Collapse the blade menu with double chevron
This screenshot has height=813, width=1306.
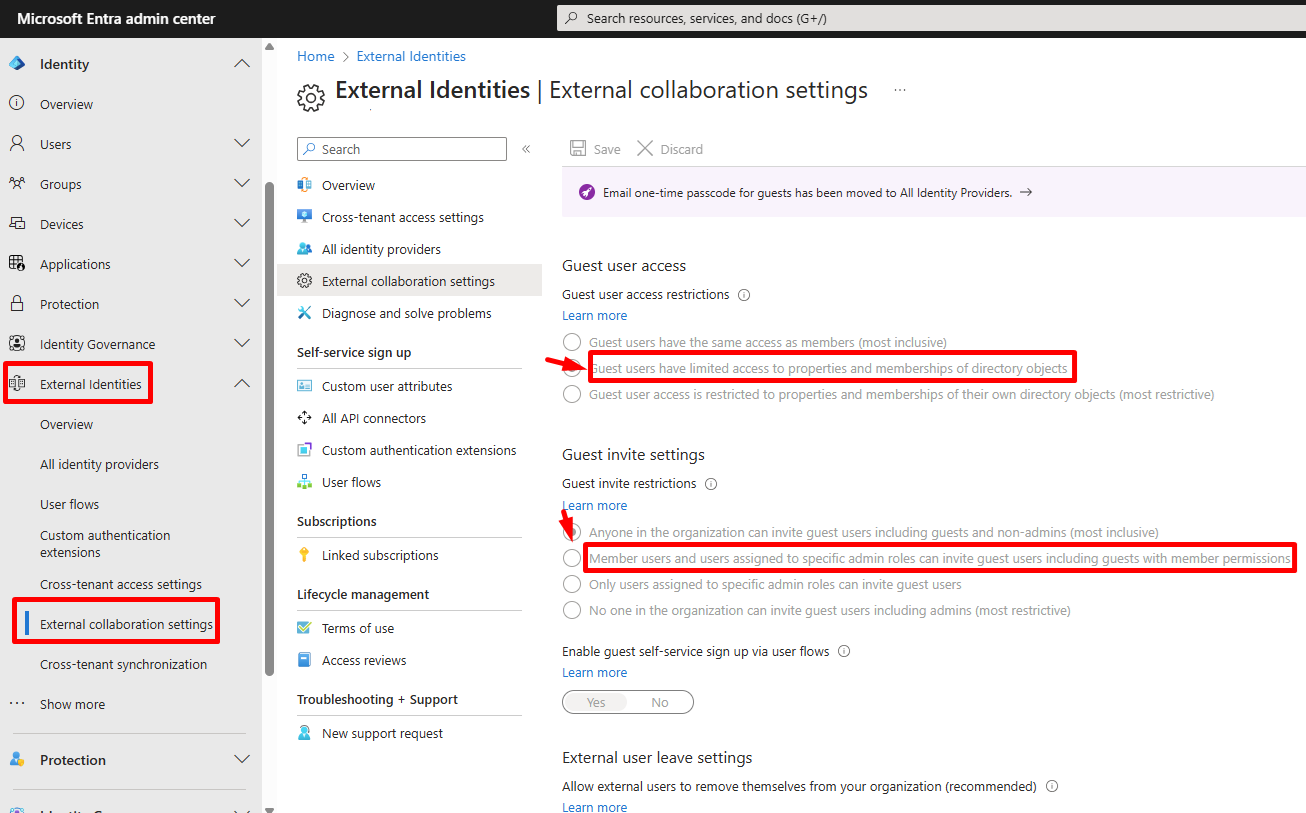[526, 149]
